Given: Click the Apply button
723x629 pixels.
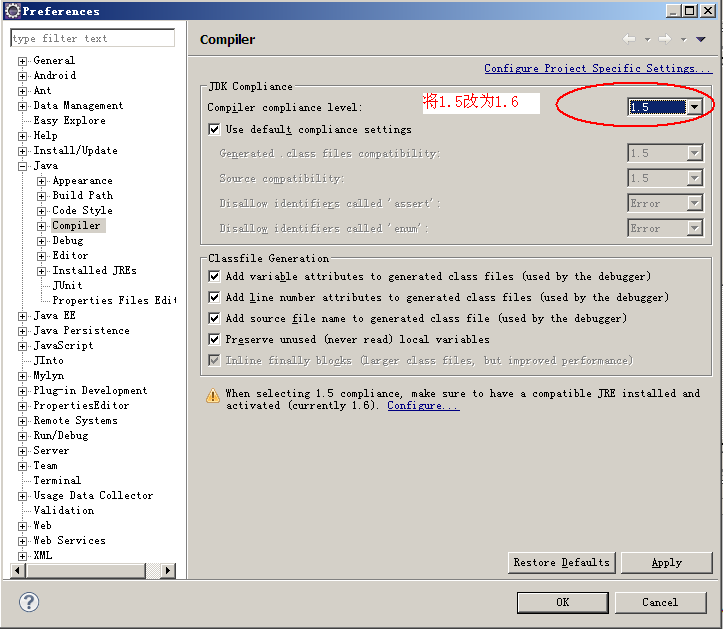Looking at the screenshot, I should pyautogui.click(x=666, y=563).
